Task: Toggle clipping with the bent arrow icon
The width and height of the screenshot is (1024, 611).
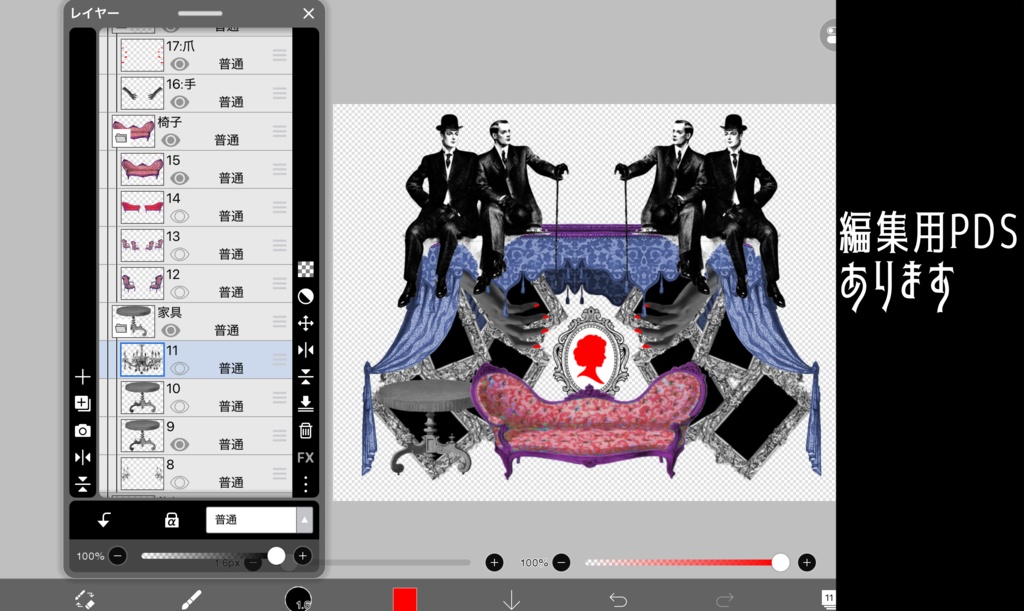Action: (x=104, y=520)
